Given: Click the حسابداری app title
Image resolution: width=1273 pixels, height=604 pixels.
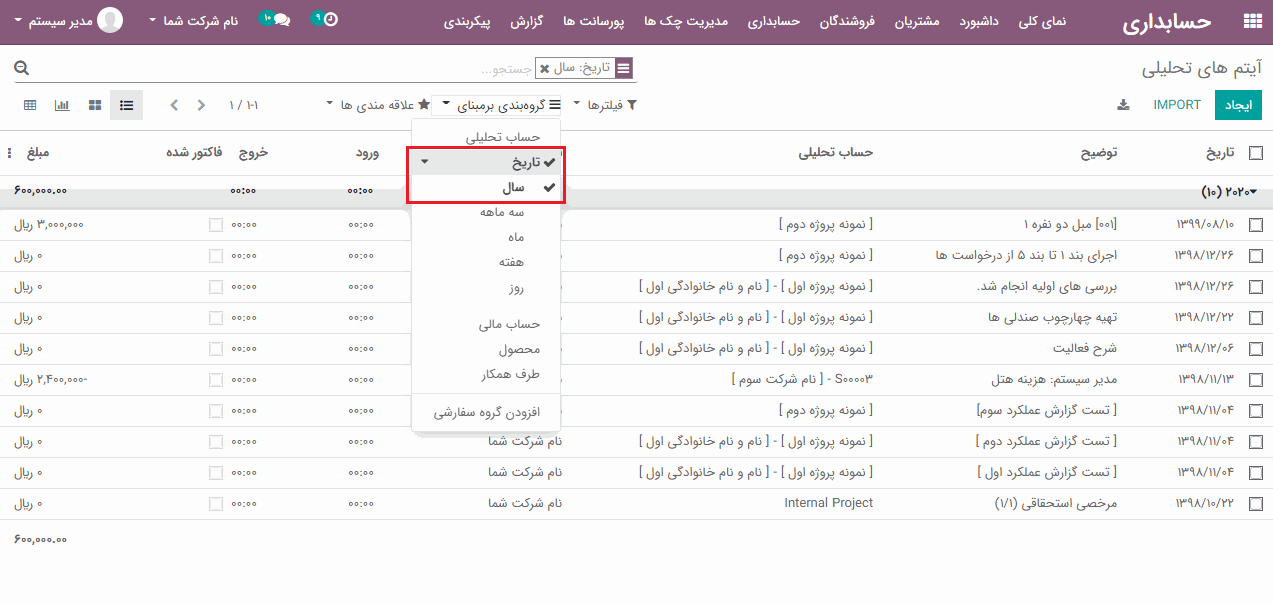Looking at the screenshot, I should pos(1166,21).
